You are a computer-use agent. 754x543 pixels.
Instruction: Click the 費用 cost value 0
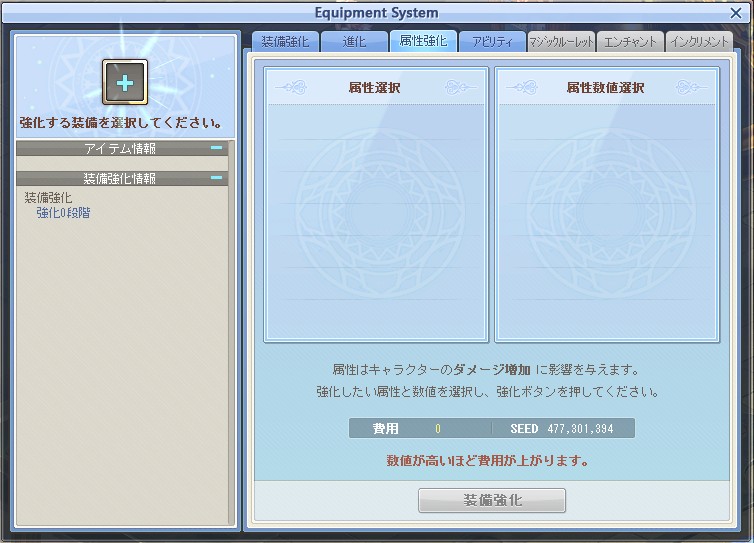[x=438, y=429]
